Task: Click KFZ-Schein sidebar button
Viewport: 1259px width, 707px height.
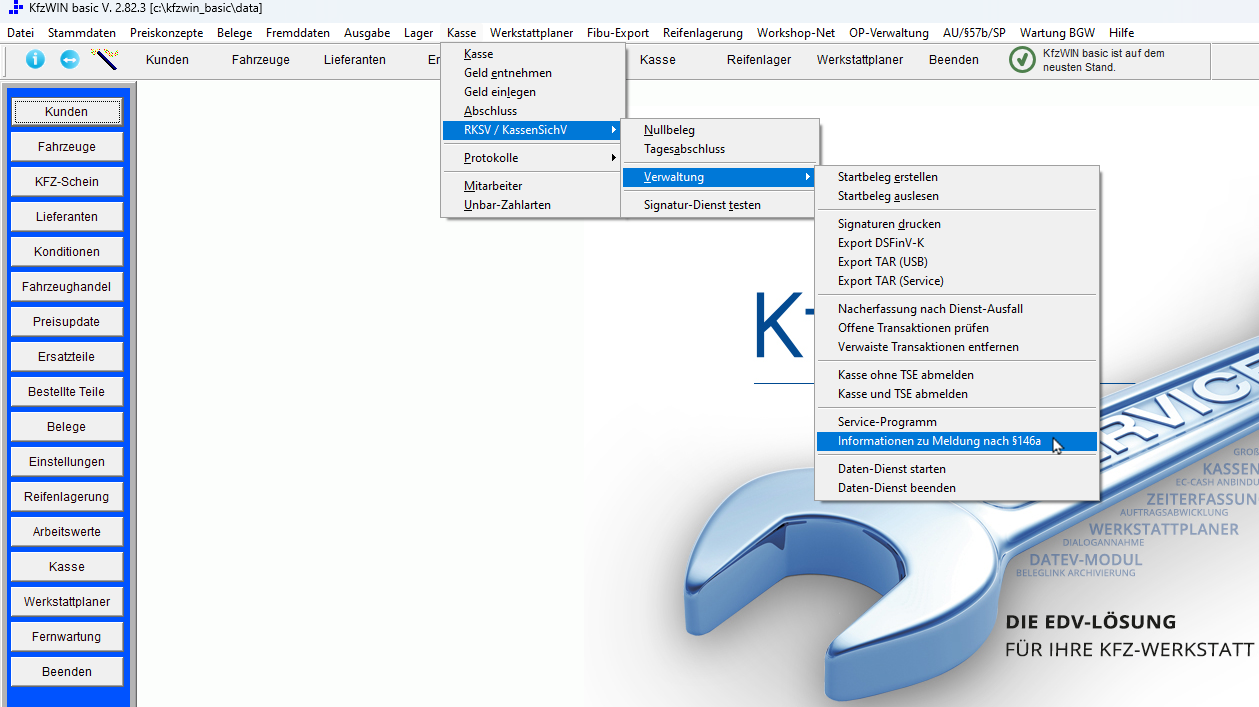Action: pyautogui.click(x=67, y=182)
